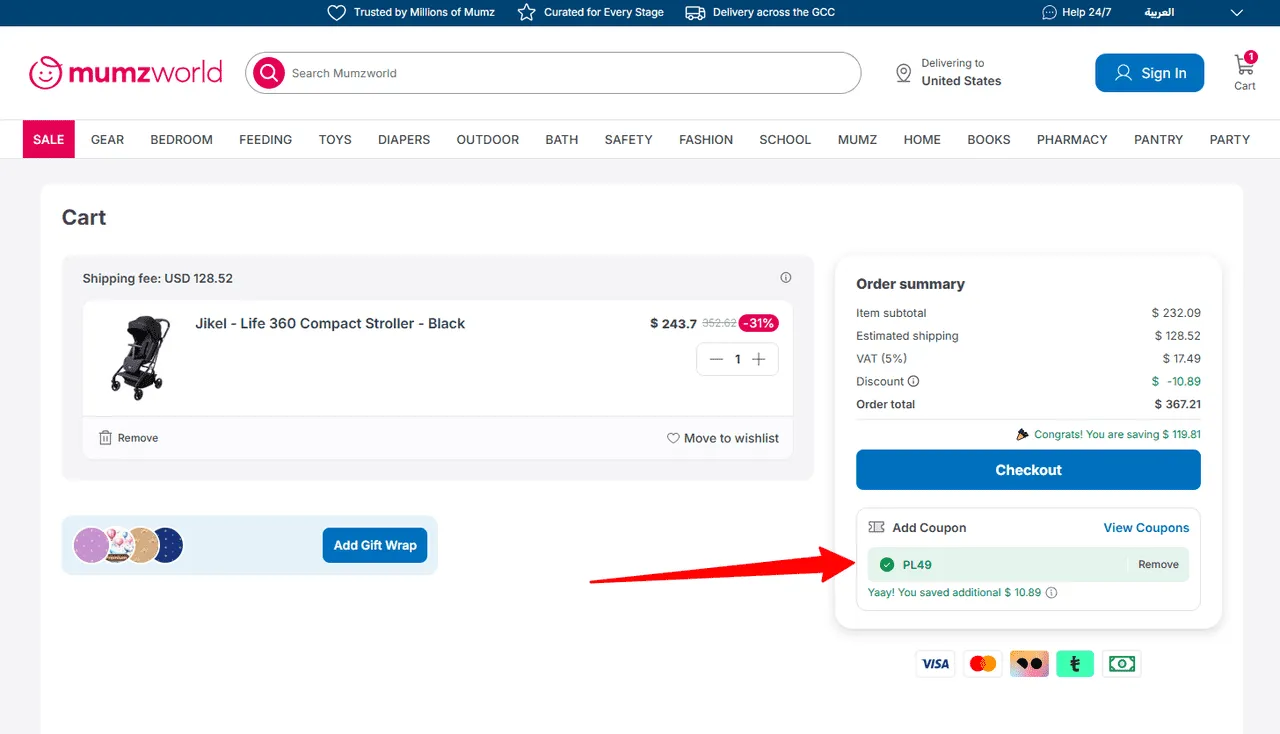Click the -31% discount badge
Screen dimensions: 1280x734
pyautogui.click(x=759, y=323)
